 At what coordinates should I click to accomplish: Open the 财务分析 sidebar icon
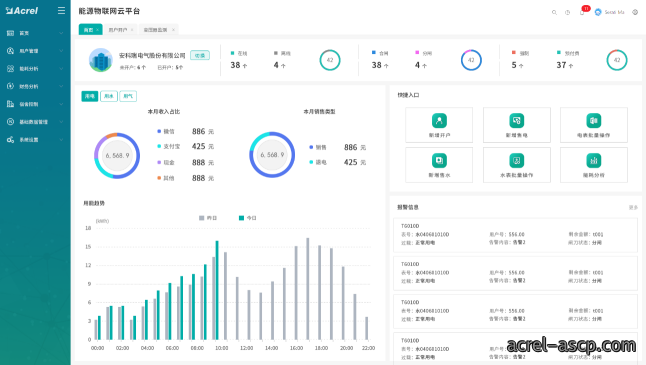click(x=10, y=86)
